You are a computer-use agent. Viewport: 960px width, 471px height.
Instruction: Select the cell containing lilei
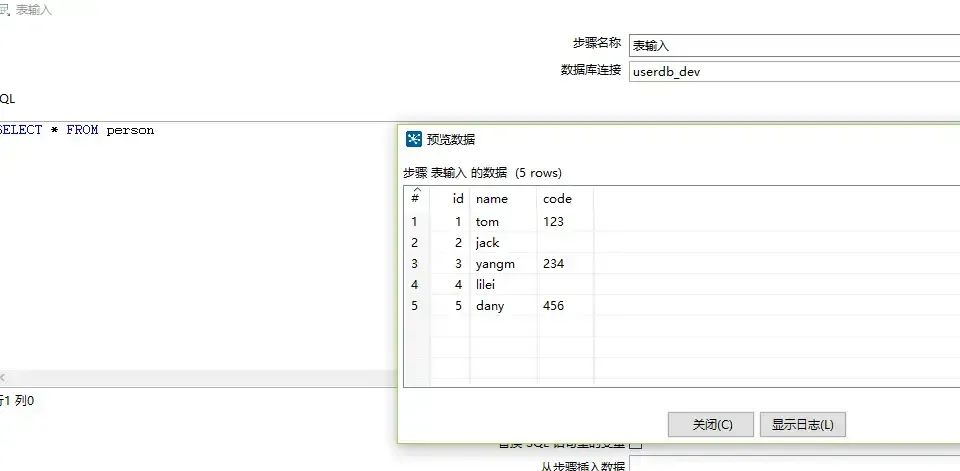pyautogui.click(x=503, y=285)
